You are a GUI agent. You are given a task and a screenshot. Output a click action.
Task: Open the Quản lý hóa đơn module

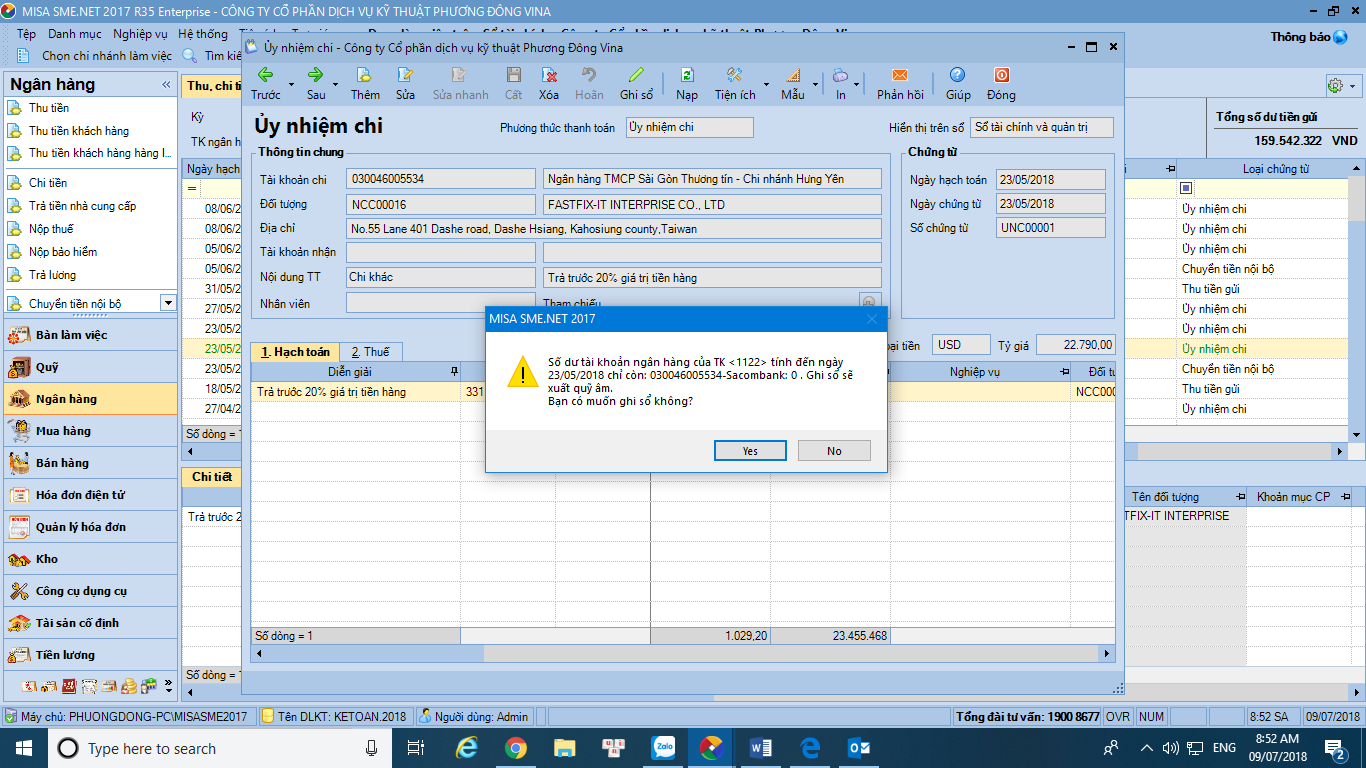91,527
